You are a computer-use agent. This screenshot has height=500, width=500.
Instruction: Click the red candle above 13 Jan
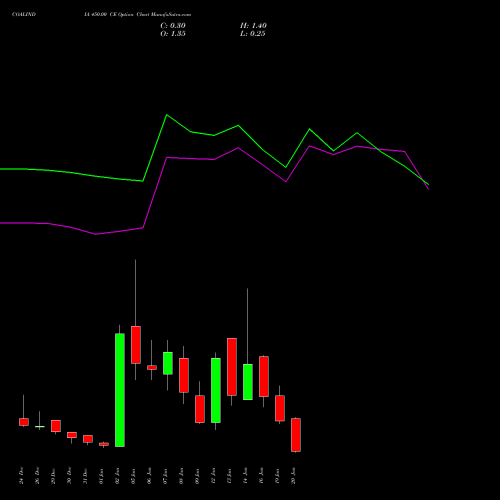pos(232,367)
